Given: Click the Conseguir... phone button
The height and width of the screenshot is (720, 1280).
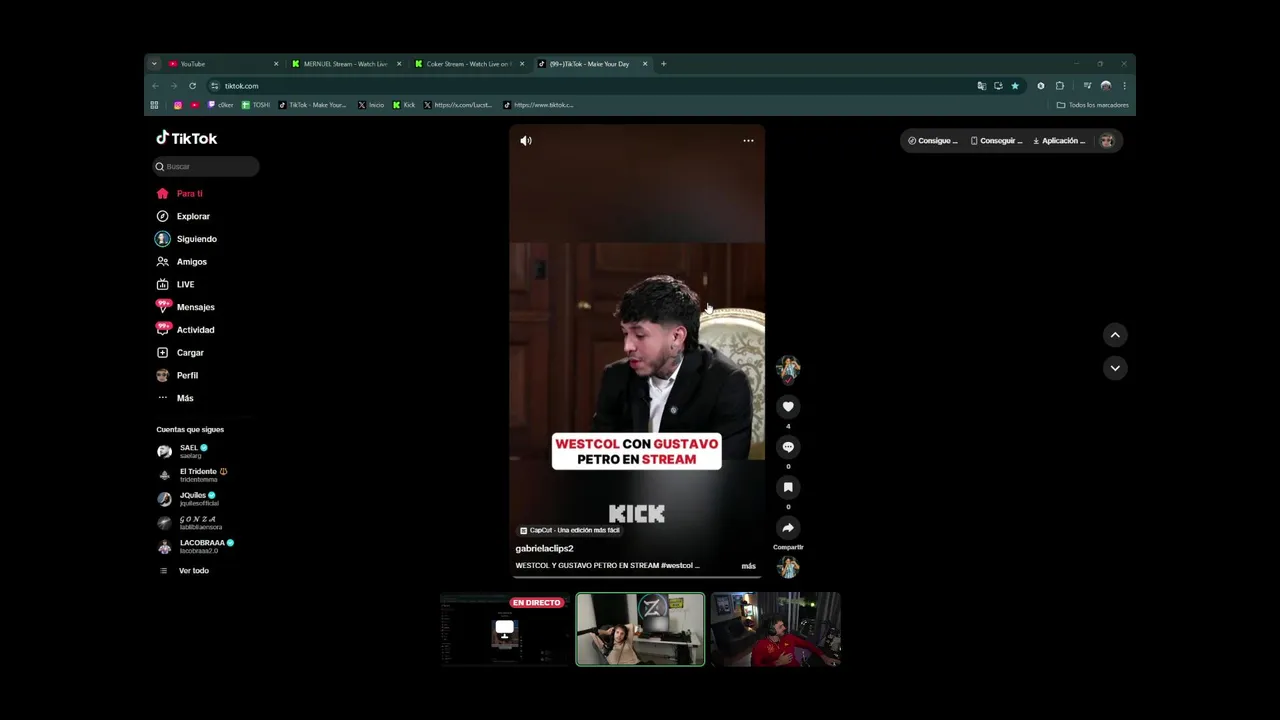Looking at the screenshot, I should click(x=996, y=141).
